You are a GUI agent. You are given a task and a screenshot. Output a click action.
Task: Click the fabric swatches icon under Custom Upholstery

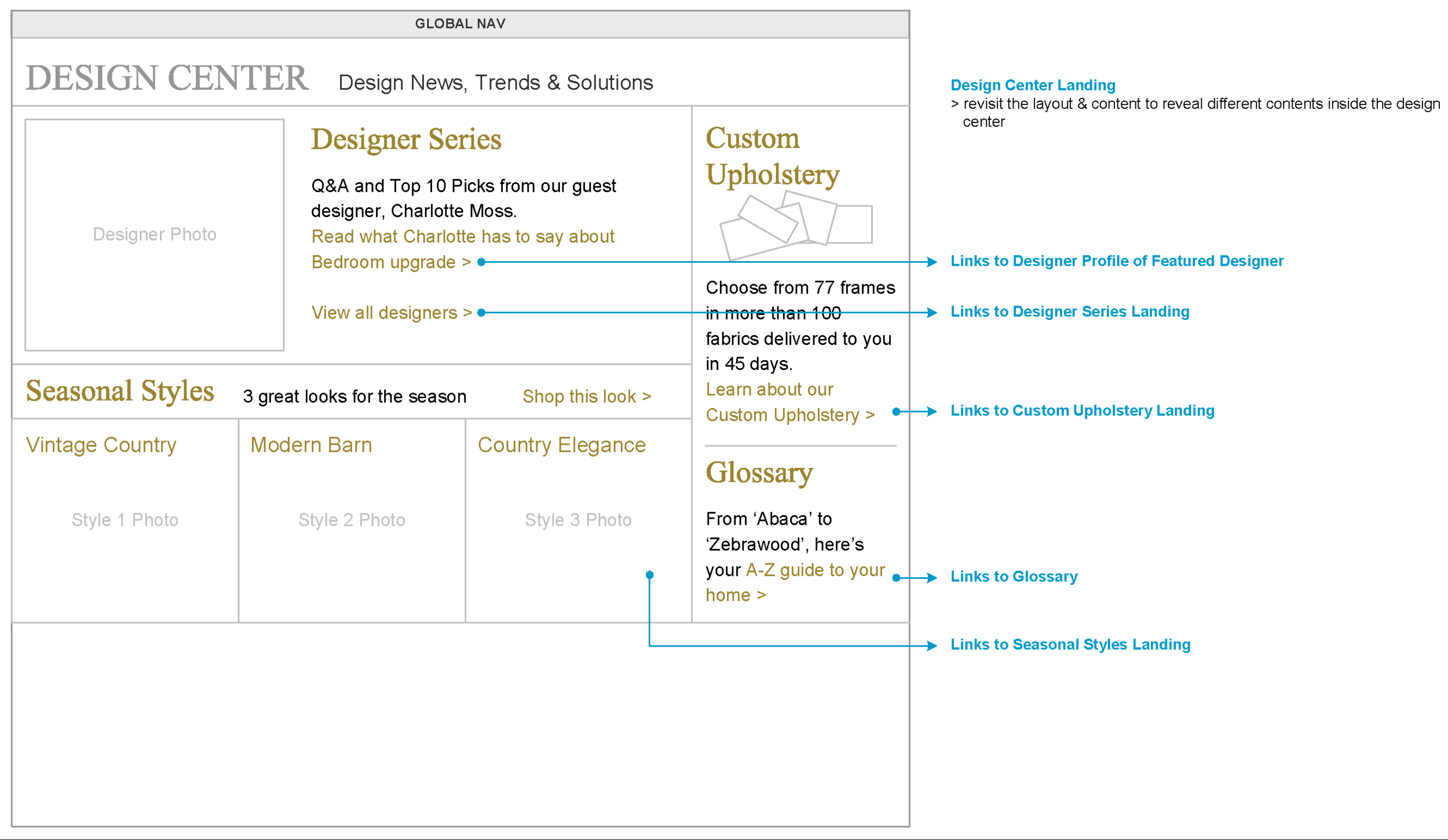coord(795,227)
